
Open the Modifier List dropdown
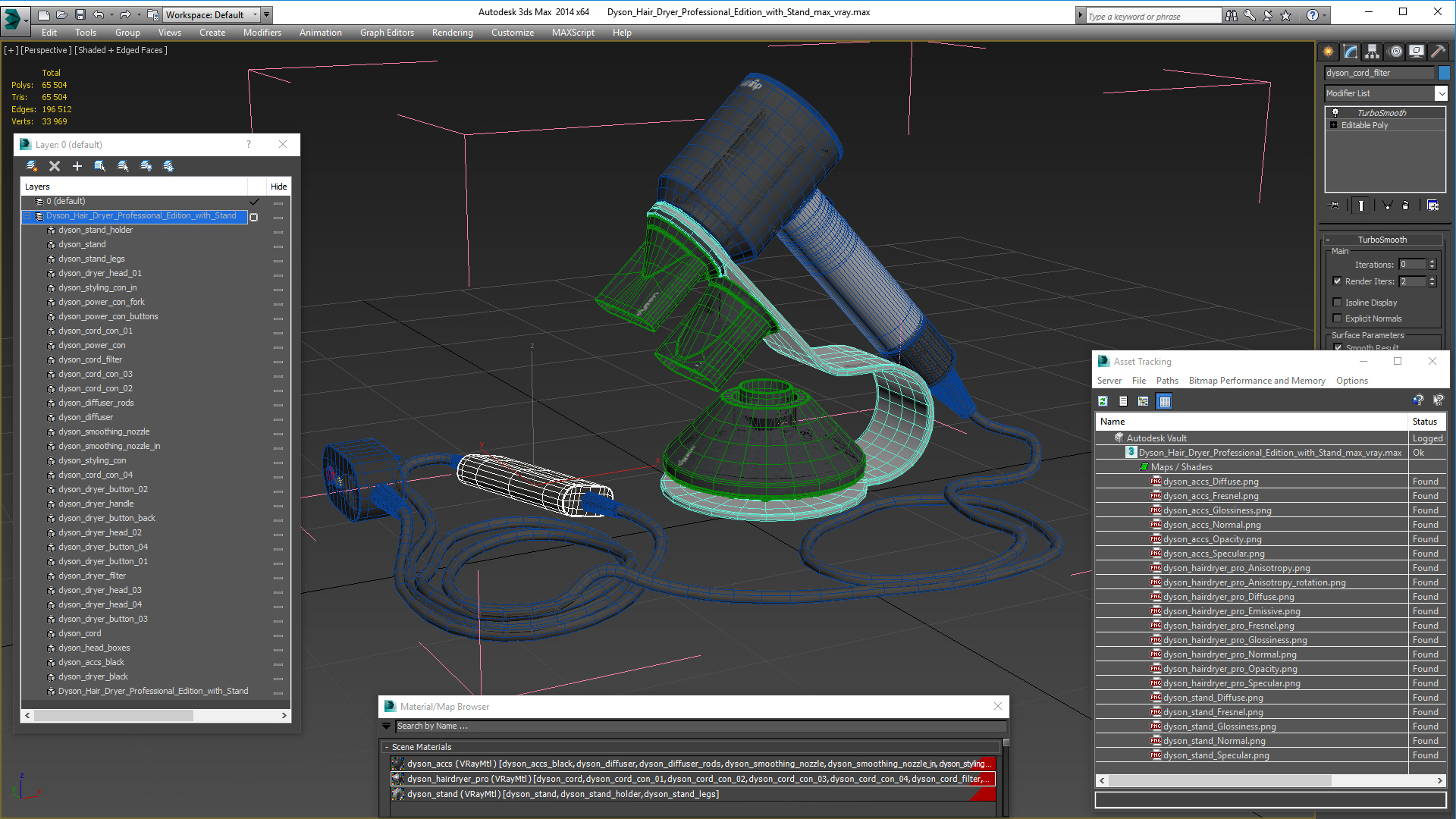(x=1441, y=93)
